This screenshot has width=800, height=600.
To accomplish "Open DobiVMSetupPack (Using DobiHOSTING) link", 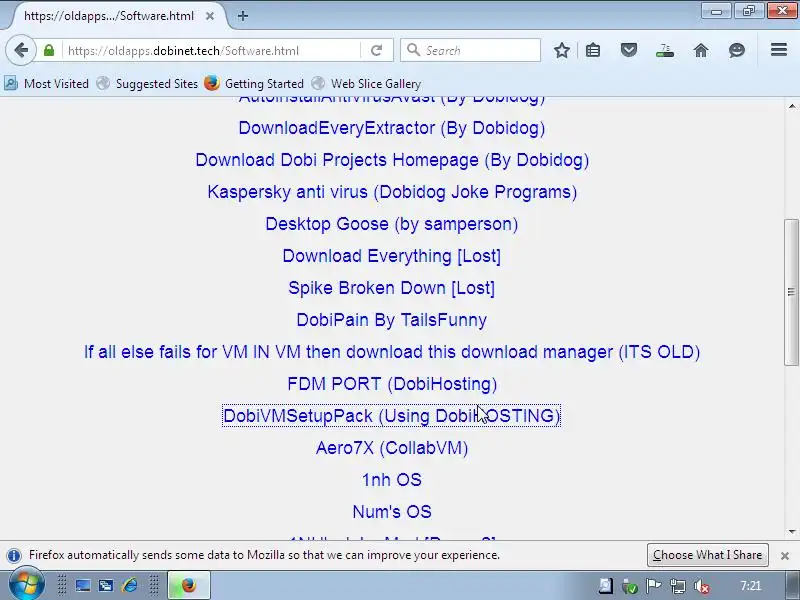I will tap(392, 416).
